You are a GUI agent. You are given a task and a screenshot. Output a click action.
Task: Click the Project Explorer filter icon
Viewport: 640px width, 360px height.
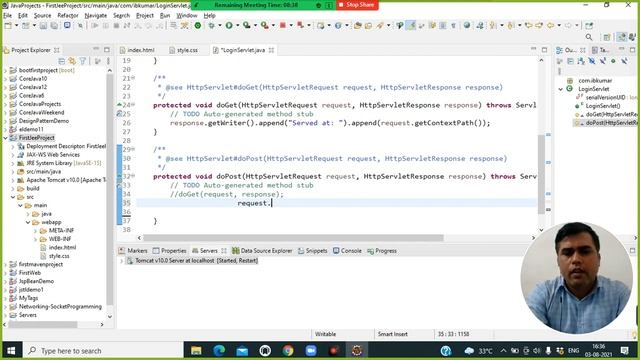pos(83,61)
